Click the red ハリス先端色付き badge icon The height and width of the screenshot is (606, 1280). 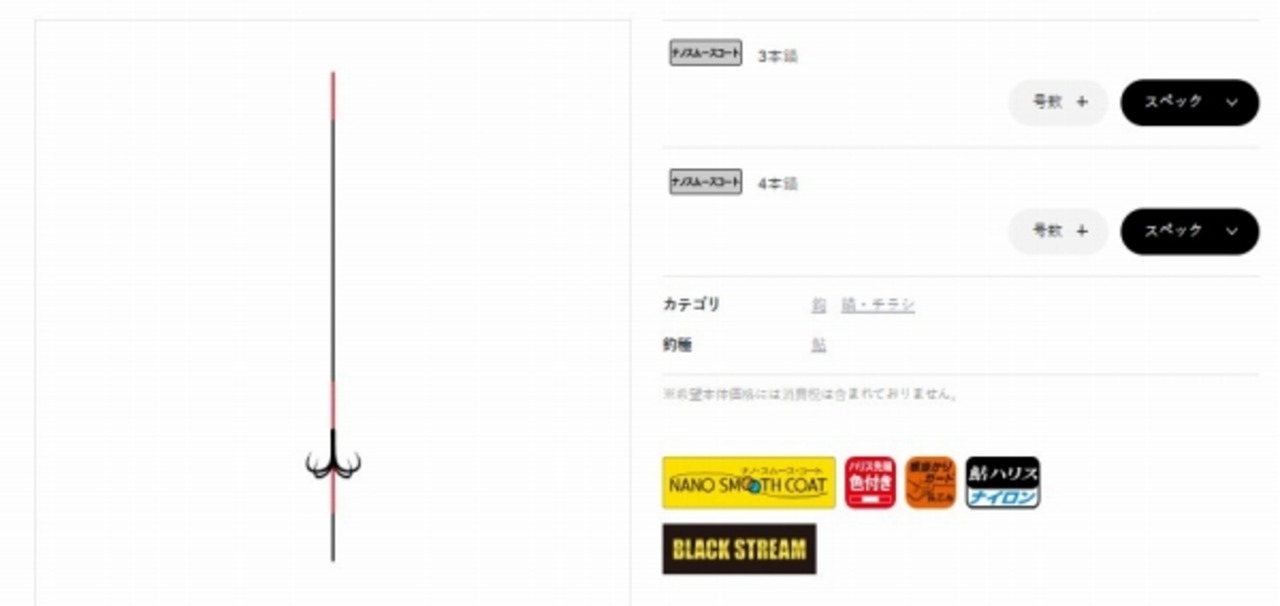(870, 483)
